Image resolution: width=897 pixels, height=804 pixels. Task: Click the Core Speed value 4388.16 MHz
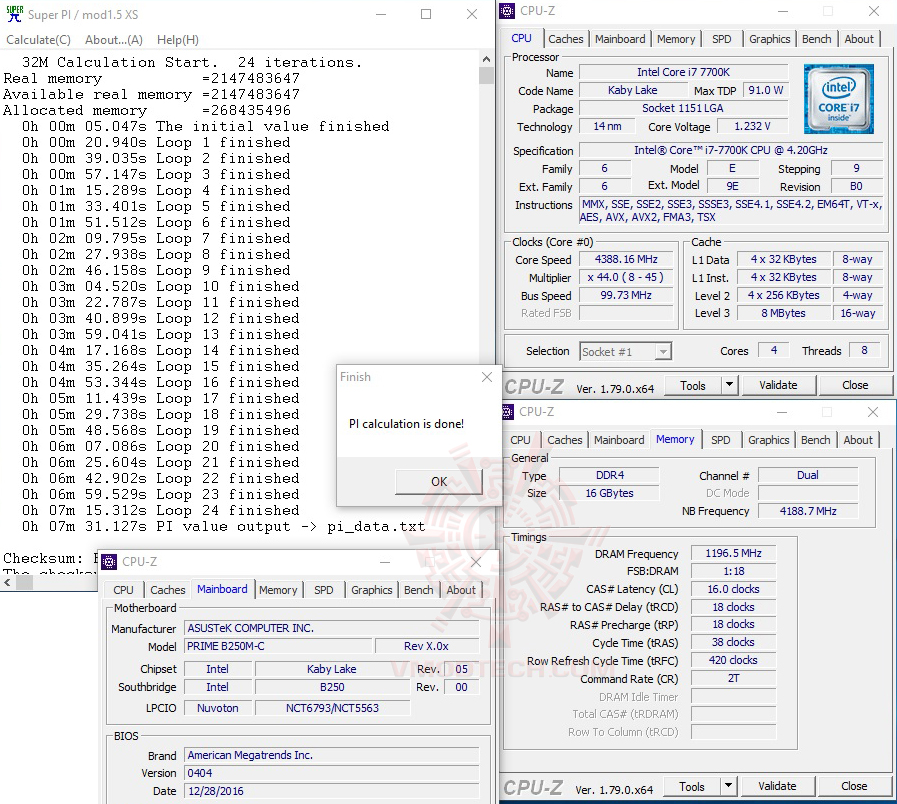(626, 259)
